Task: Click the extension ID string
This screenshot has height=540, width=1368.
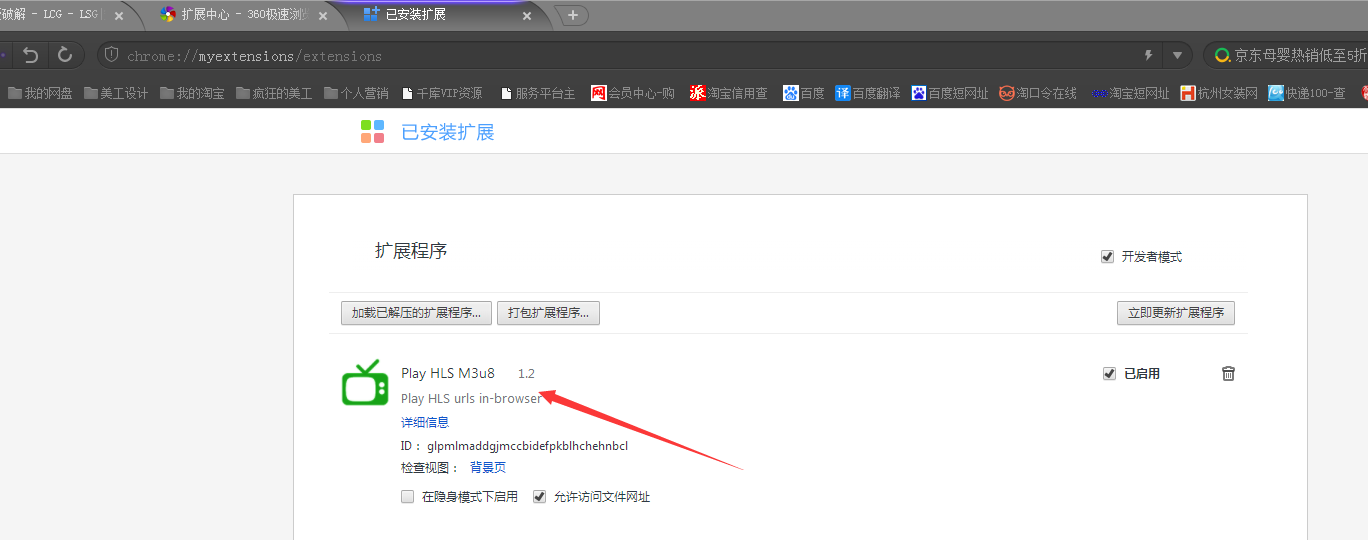Action: (527, 446)
